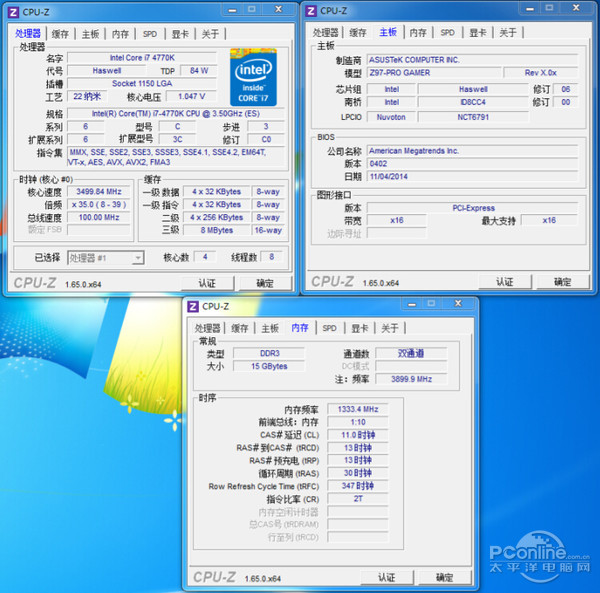The image size is (600, 593).
Task: Click the BIOS brand American Megatrends Inc.
Action: pos(472,151)
